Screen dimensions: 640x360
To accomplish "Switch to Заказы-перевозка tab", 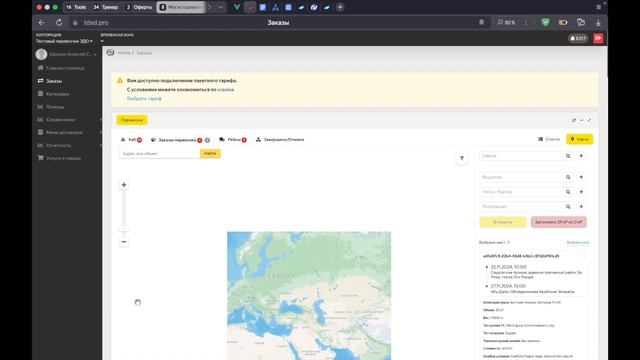I will tap(177, 140).
